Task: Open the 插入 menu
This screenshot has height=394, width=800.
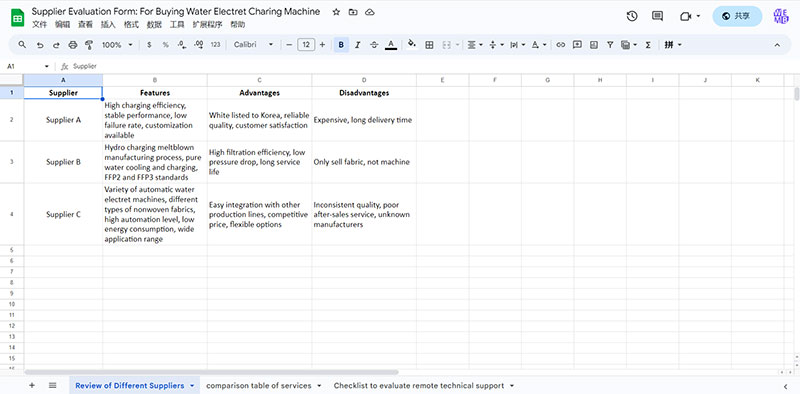Action: coord(108,24)
